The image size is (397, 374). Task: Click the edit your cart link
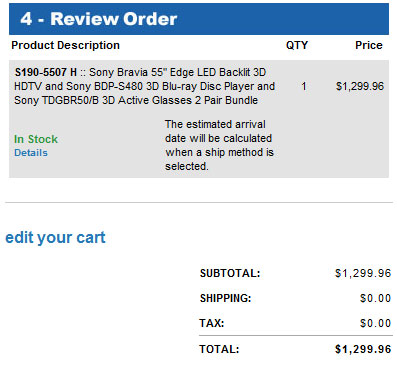(55, 238)
